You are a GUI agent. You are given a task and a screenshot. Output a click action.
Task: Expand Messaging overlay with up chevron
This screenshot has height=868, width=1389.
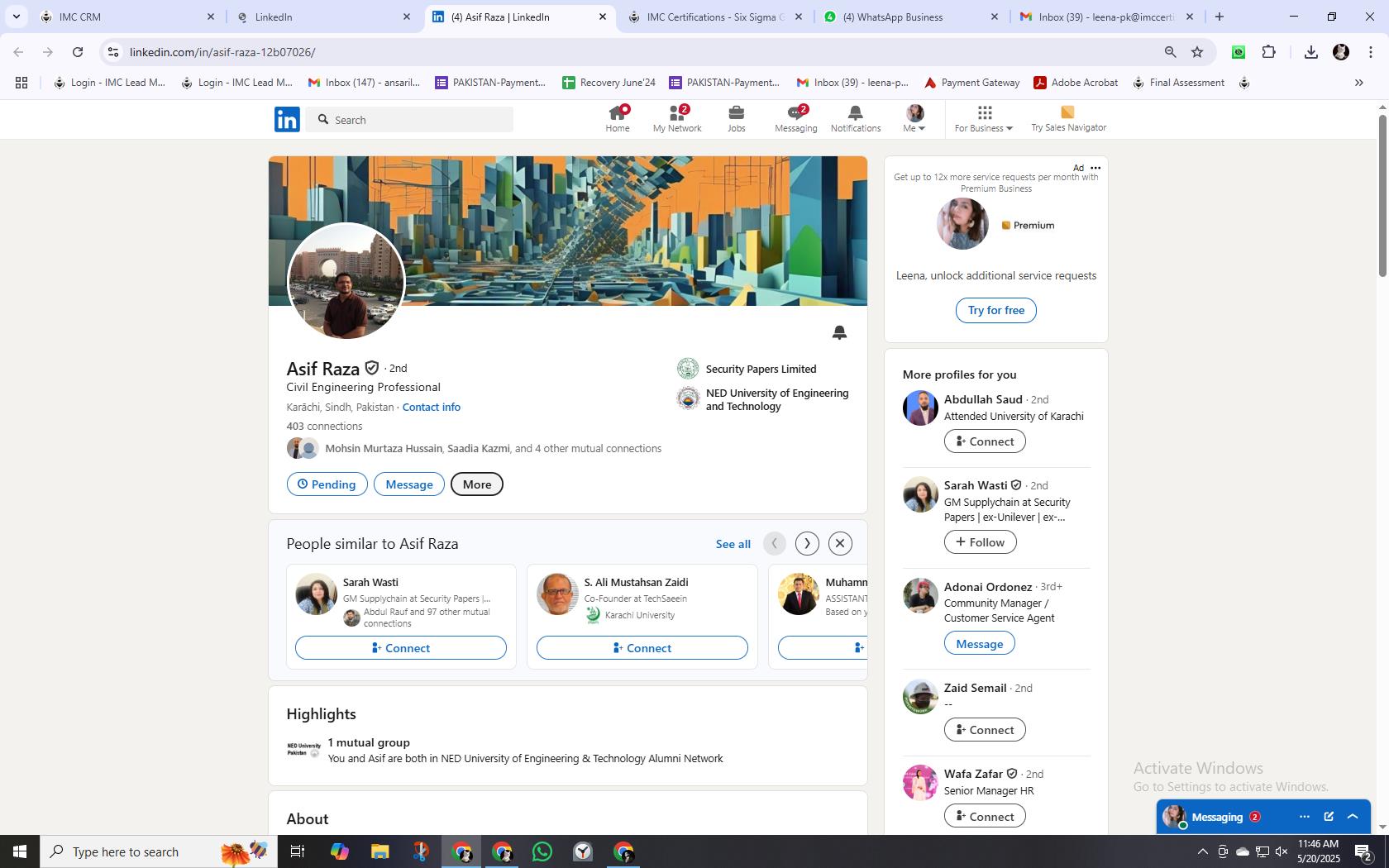coord(1353,817)
